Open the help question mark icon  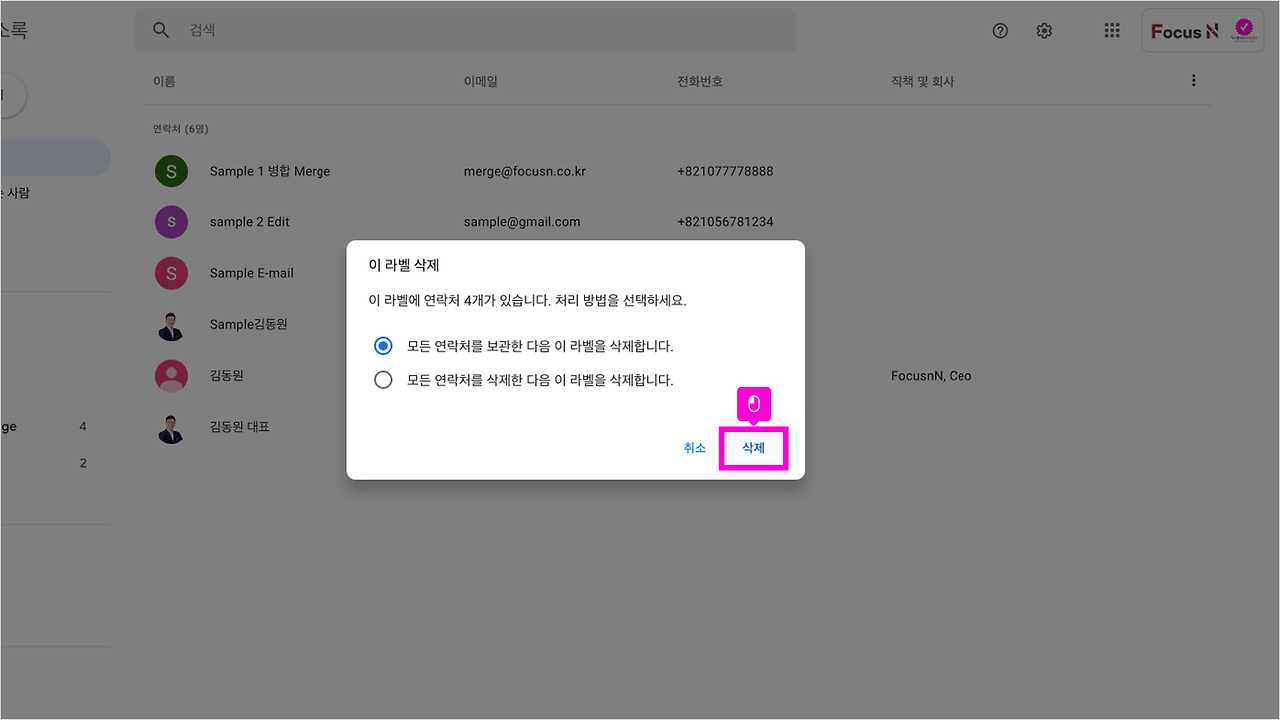1000,30
